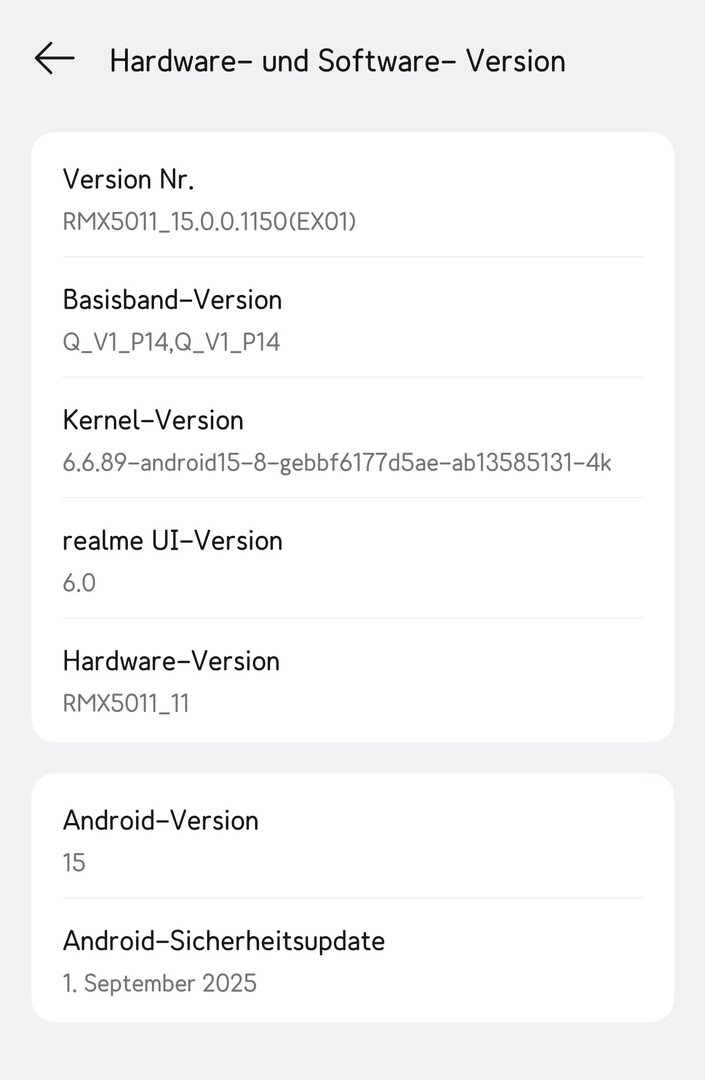Tap the Hardware- und Software- Version title
Image resolution: width=705 pixels, height=1080 pixels.
click(x=337, y=61)
